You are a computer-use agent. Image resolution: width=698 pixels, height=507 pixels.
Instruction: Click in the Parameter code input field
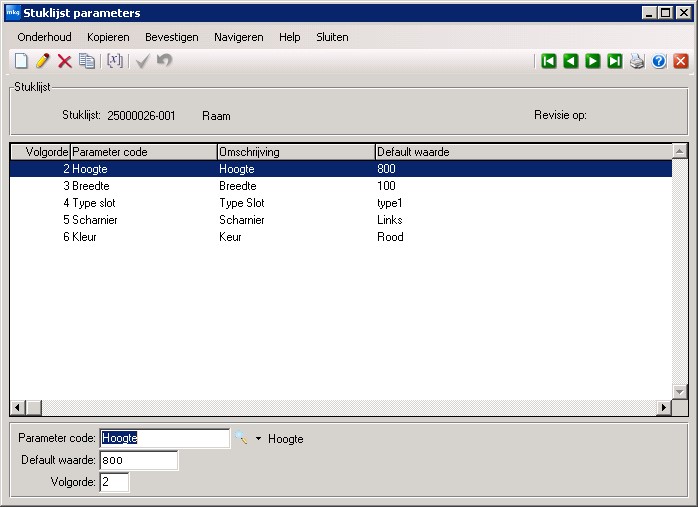(x=165, y=438)
